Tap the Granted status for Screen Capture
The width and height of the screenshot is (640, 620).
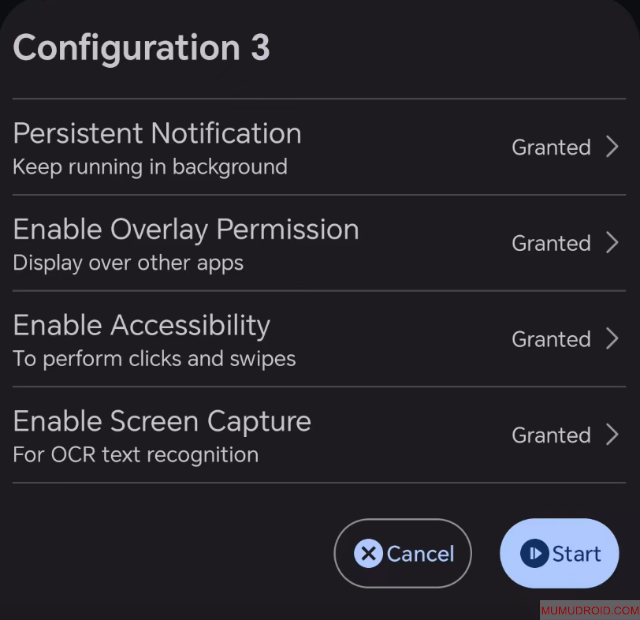[x=551, y=435]
